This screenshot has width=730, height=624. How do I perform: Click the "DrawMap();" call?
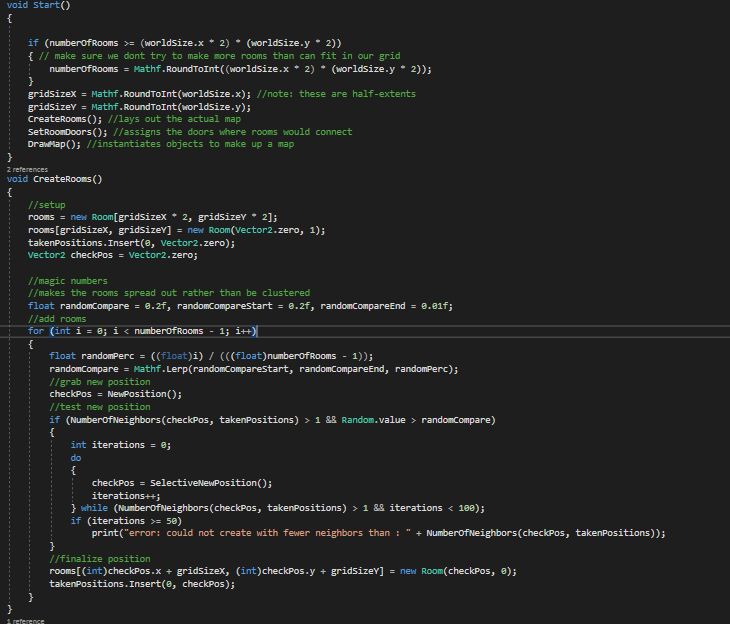[54, 144]
